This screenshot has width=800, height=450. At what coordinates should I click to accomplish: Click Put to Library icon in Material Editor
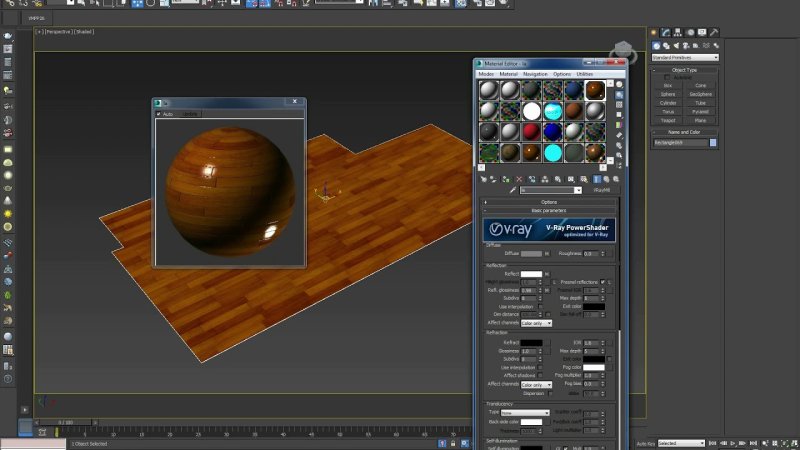point(558,179)
